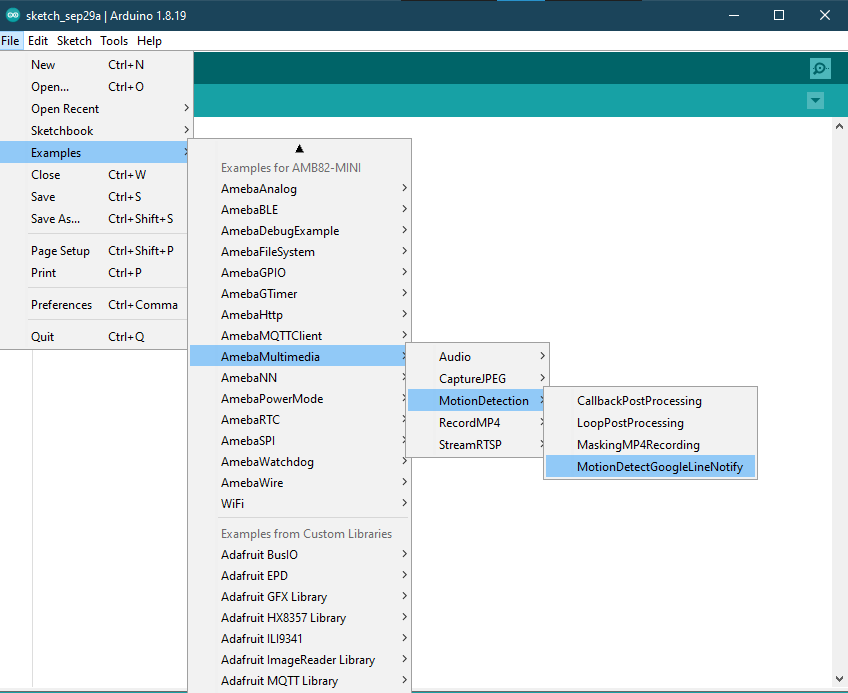Open the Adafruit MQTT Library examples
Viewport: 848px width, 693px height.
pyautogui.click(x=300, y=681)
